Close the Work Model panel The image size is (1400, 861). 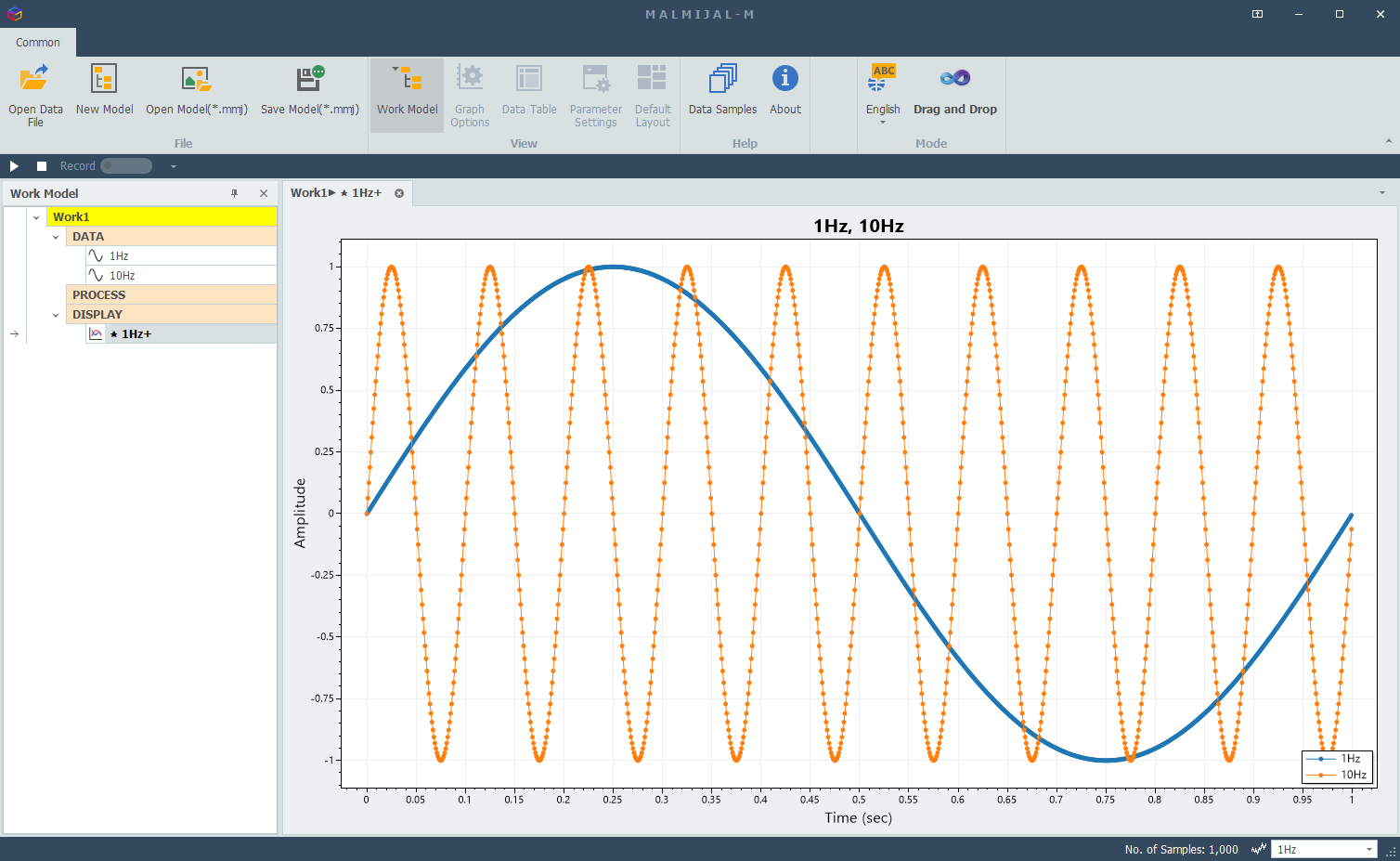click(264, 193)
